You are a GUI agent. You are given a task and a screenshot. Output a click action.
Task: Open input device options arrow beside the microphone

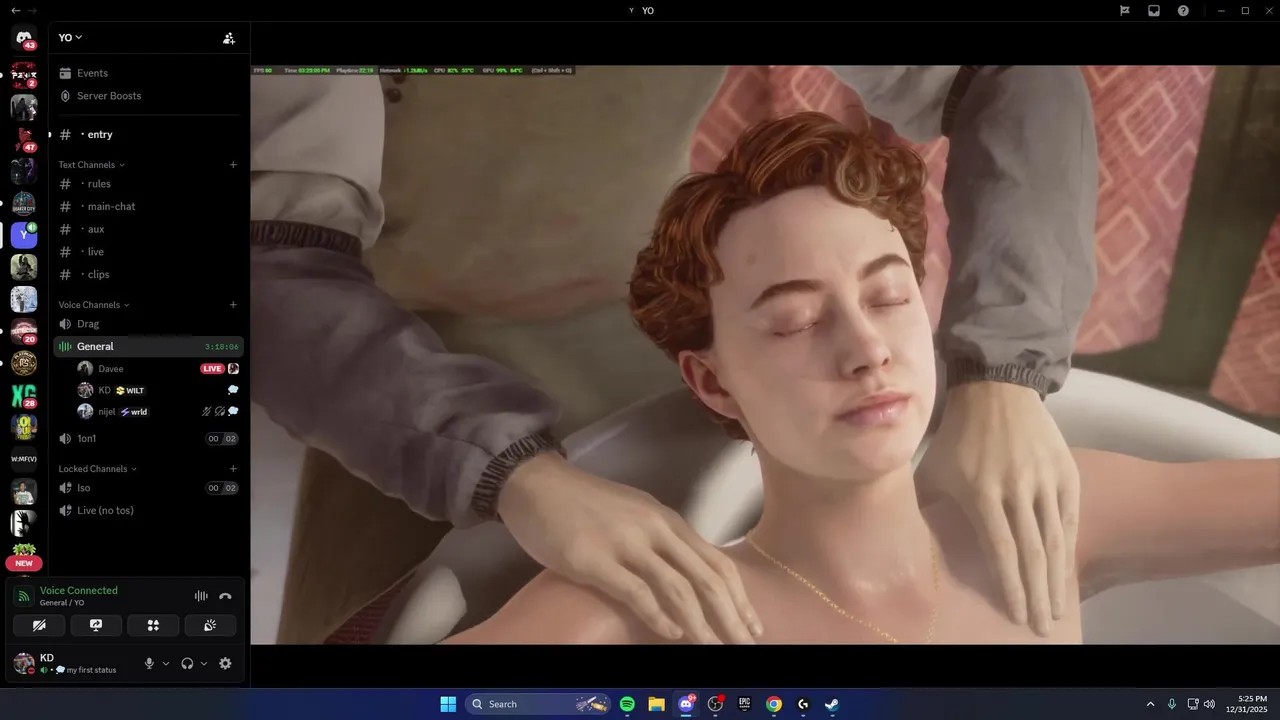[166, 663]
